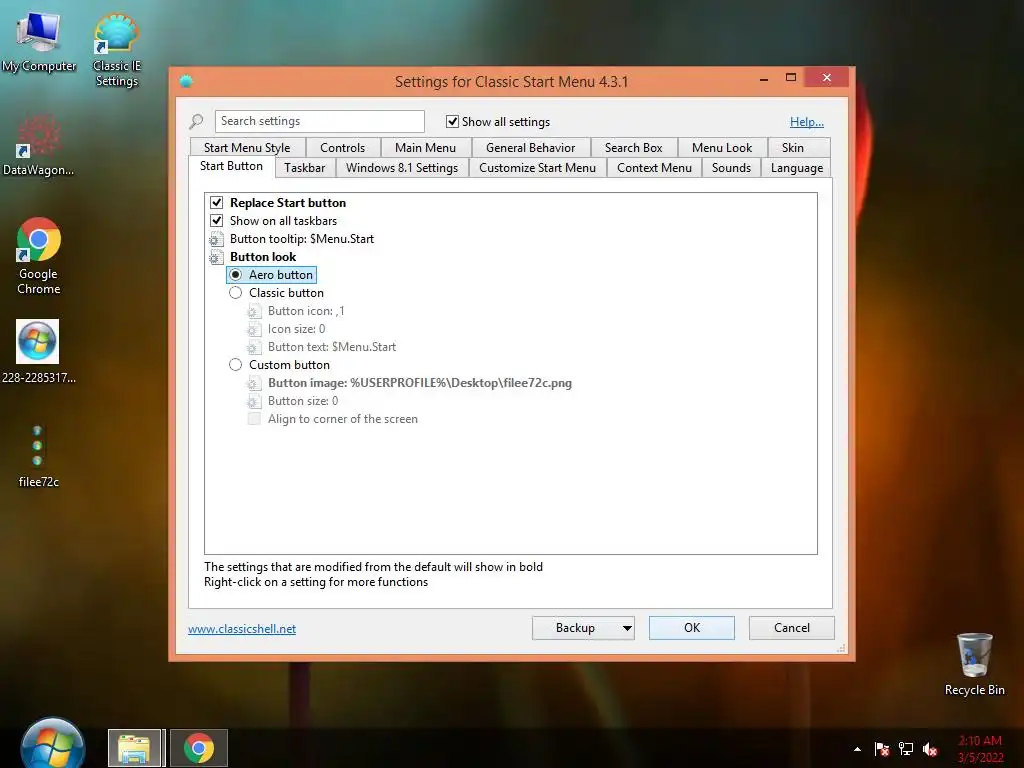Click the gear icon beside Button image
Image resolution: width=1024 pixels, height=768 pixels.
[x=254, y=383]
